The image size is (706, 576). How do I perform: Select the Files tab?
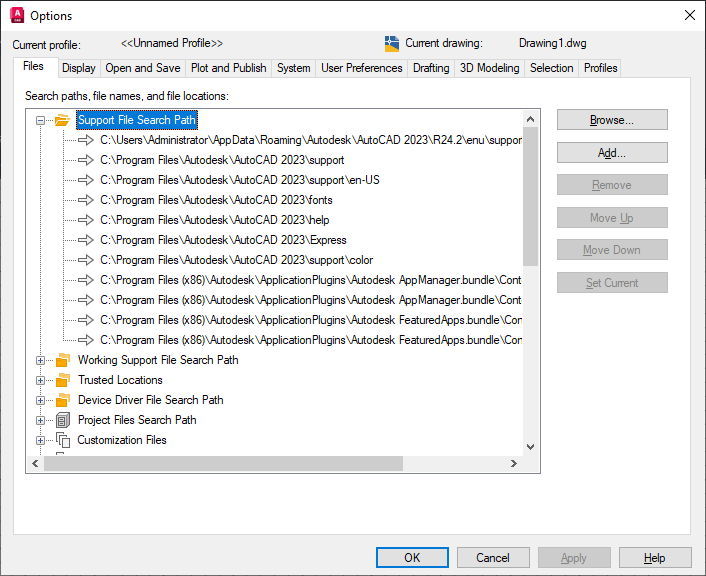tap(34, 67)
